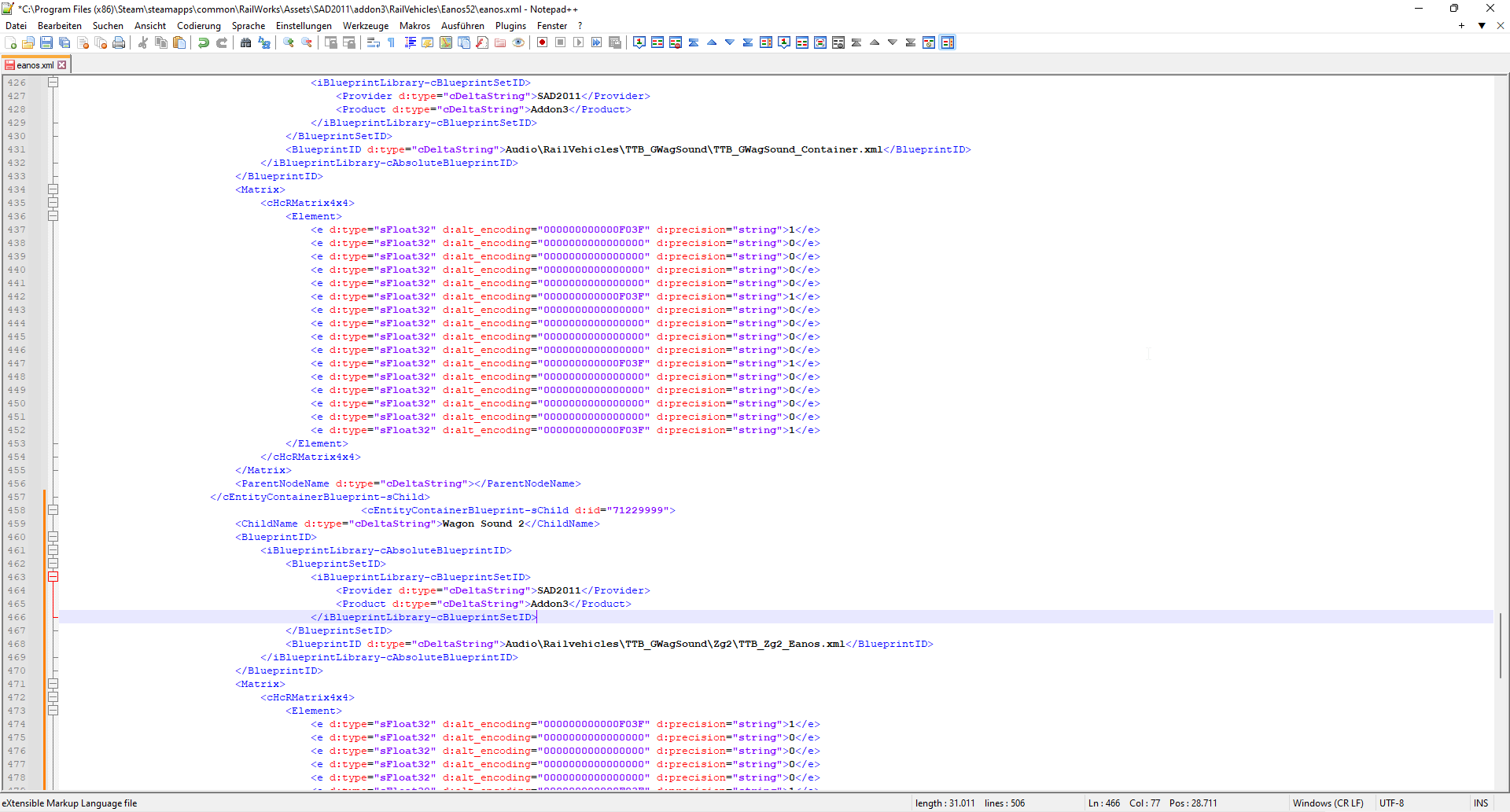Open the Codierung menu

pos(198,26)
